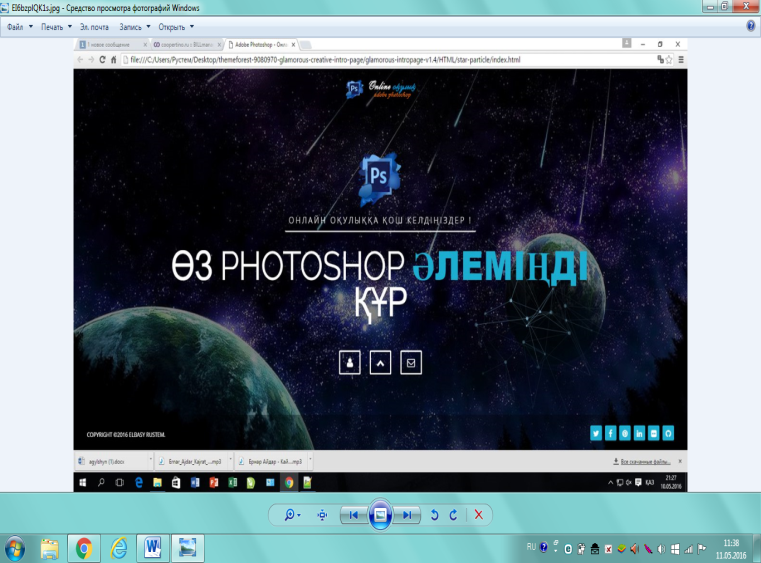This screenshot has height=563, width=761.
Task: Open the Action Center flag icon
Action: 701,549
